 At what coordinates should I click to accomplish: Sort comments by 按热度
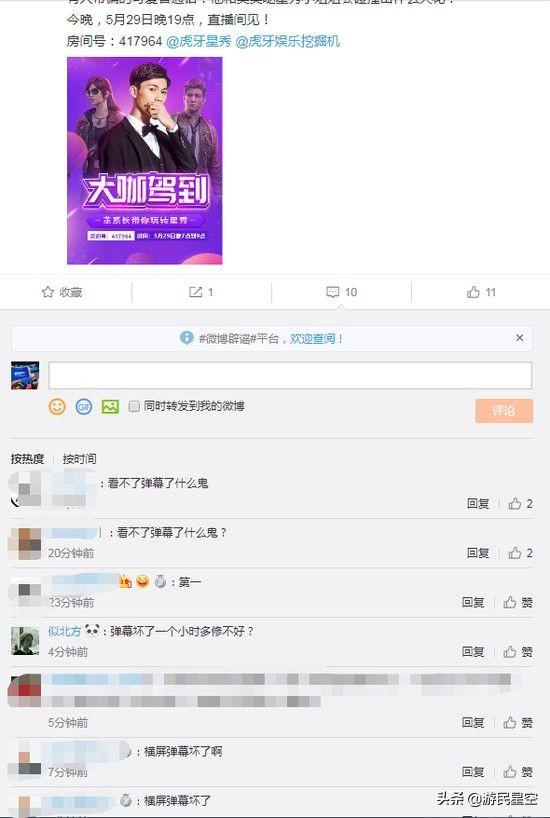coord(27,459)
